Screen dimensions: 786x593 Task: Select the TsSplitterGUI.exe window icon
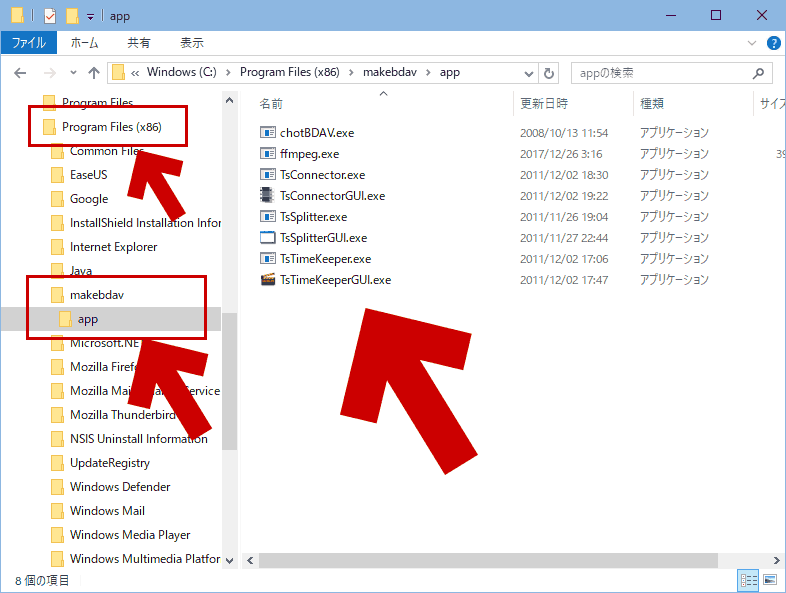pyautogui.click(x=268, y=238)
